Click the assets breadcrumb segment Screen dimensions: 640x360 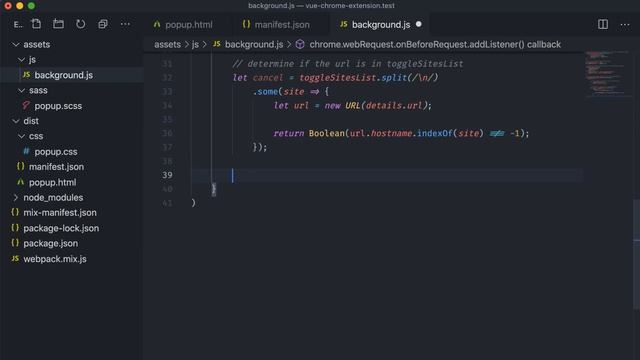point(167,44)
